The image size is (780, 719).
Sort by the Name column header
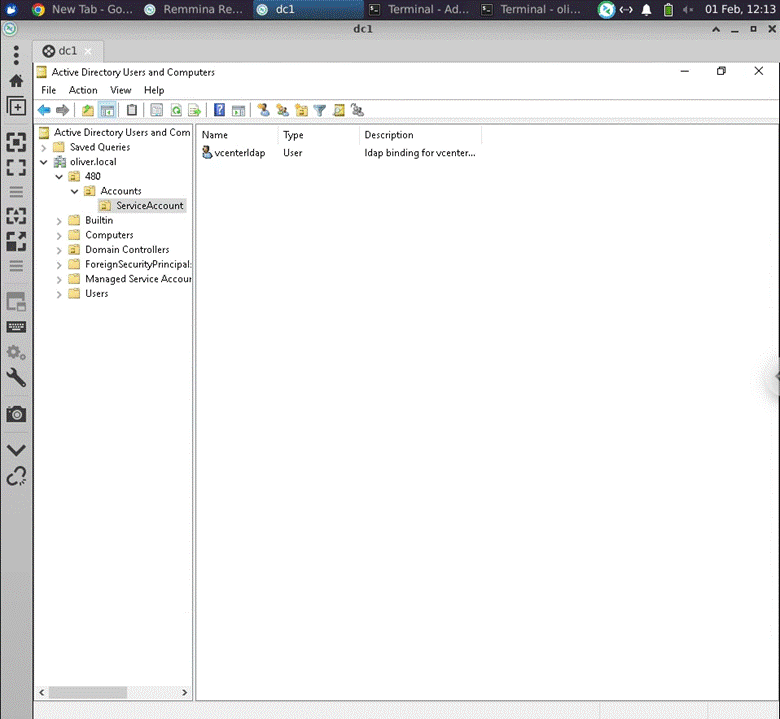coord(237,135)
